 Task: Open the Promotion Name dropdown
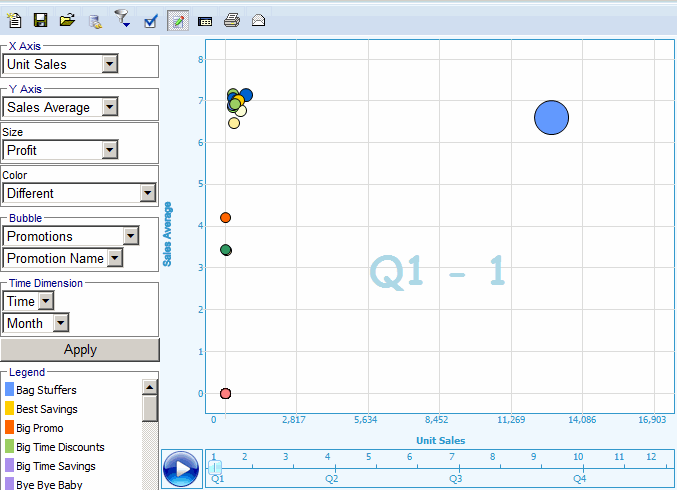coord(115,258)
